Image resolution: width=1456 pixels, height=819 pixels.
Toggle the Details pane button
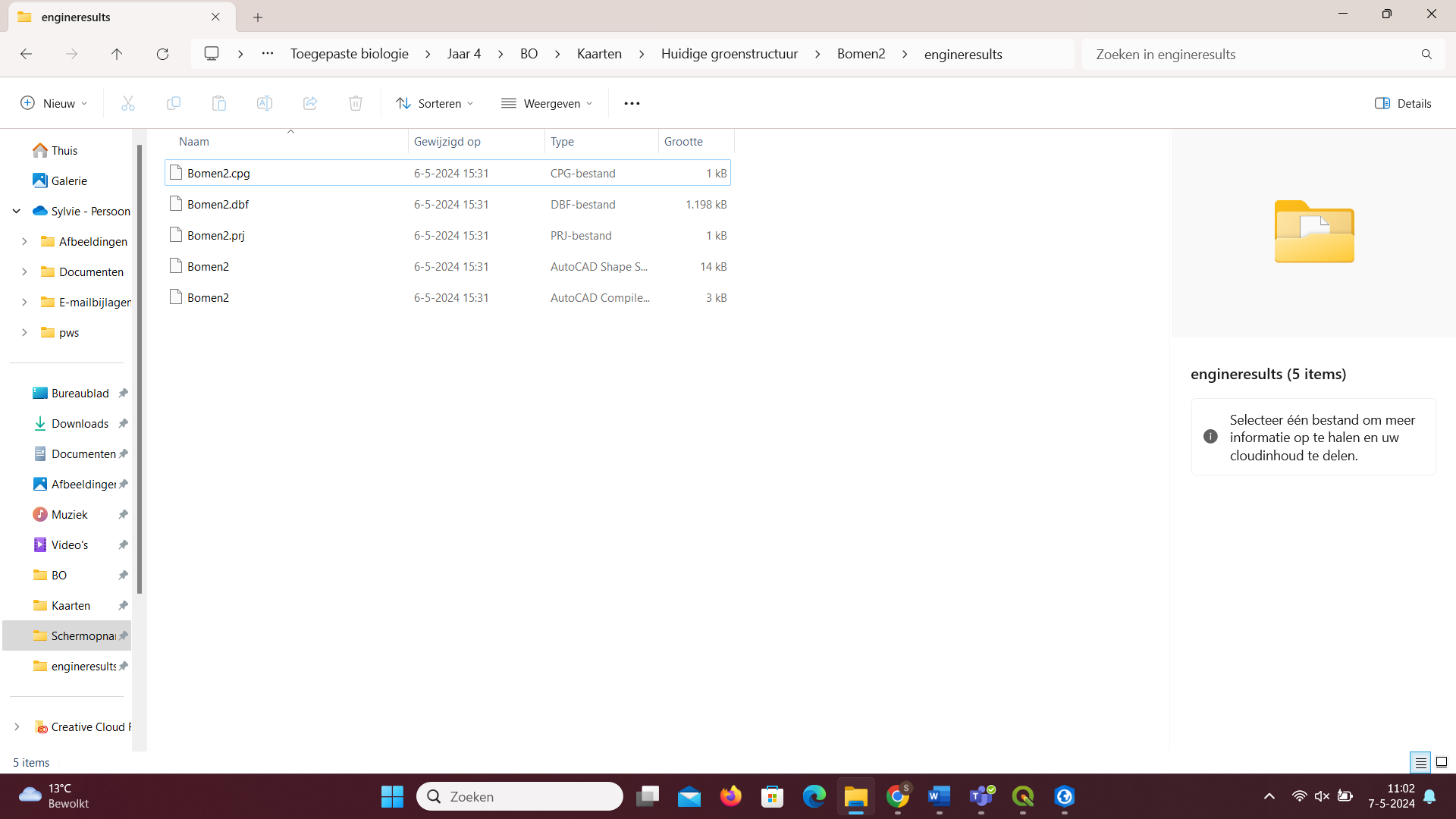[x=1403, y=103]
